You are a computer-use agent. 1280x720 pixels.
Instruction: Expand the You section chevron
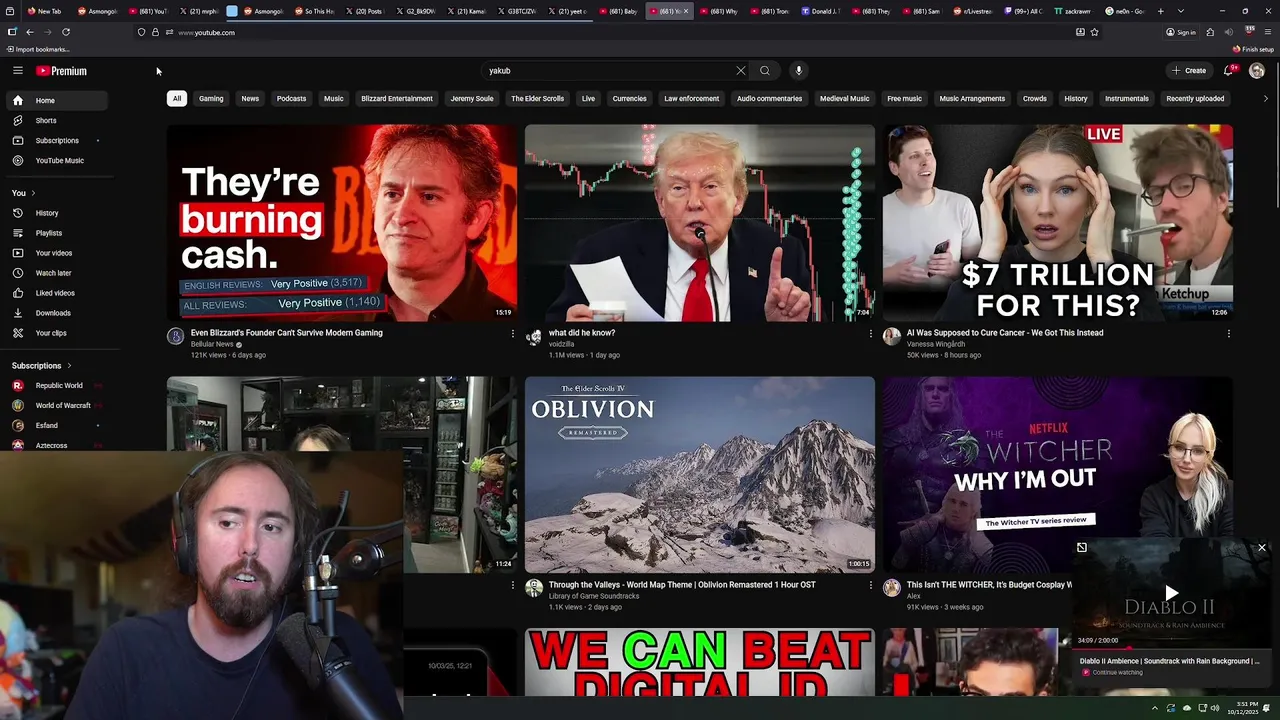tap(33, 193)
